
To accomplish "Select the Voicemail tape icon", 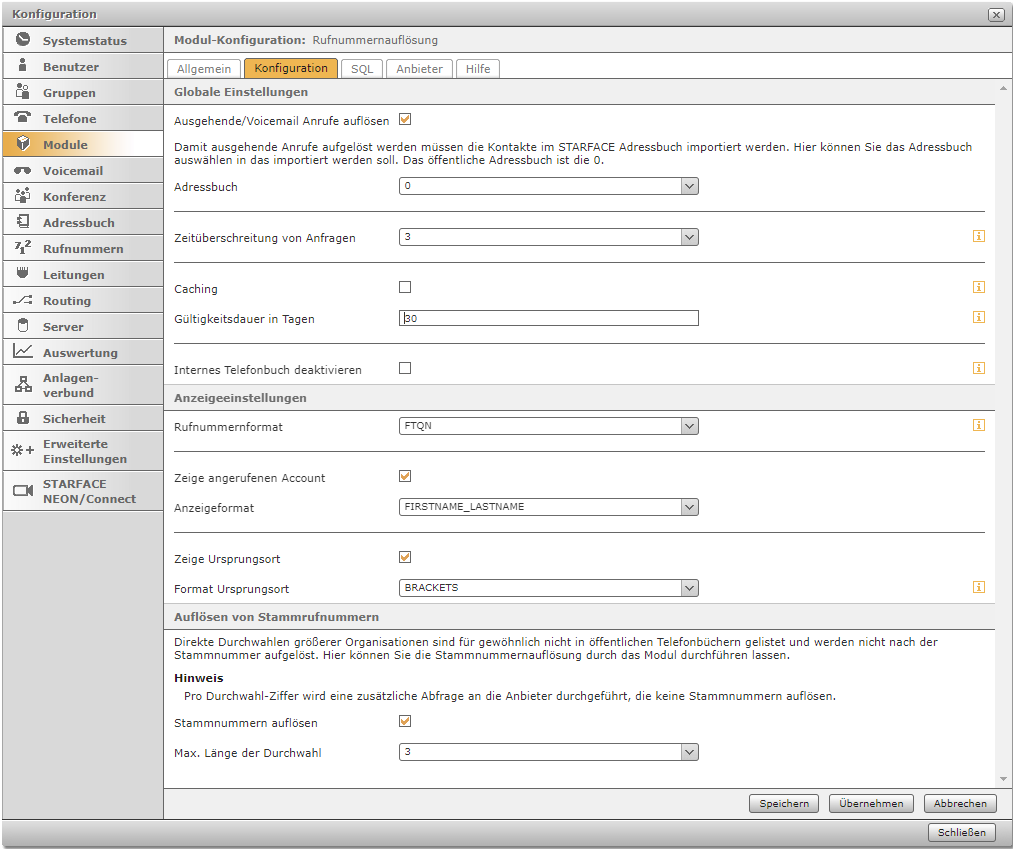I will point(23,170).
